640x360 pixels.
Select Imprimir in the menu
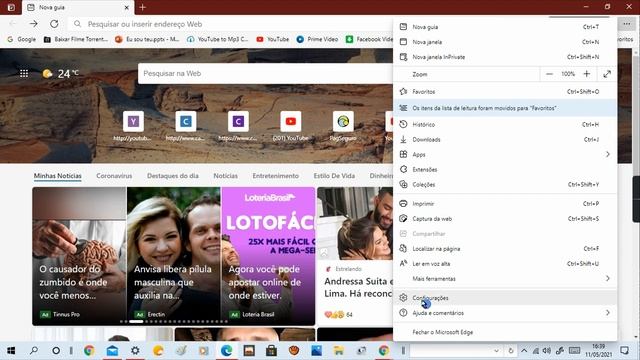pos(505,204)
